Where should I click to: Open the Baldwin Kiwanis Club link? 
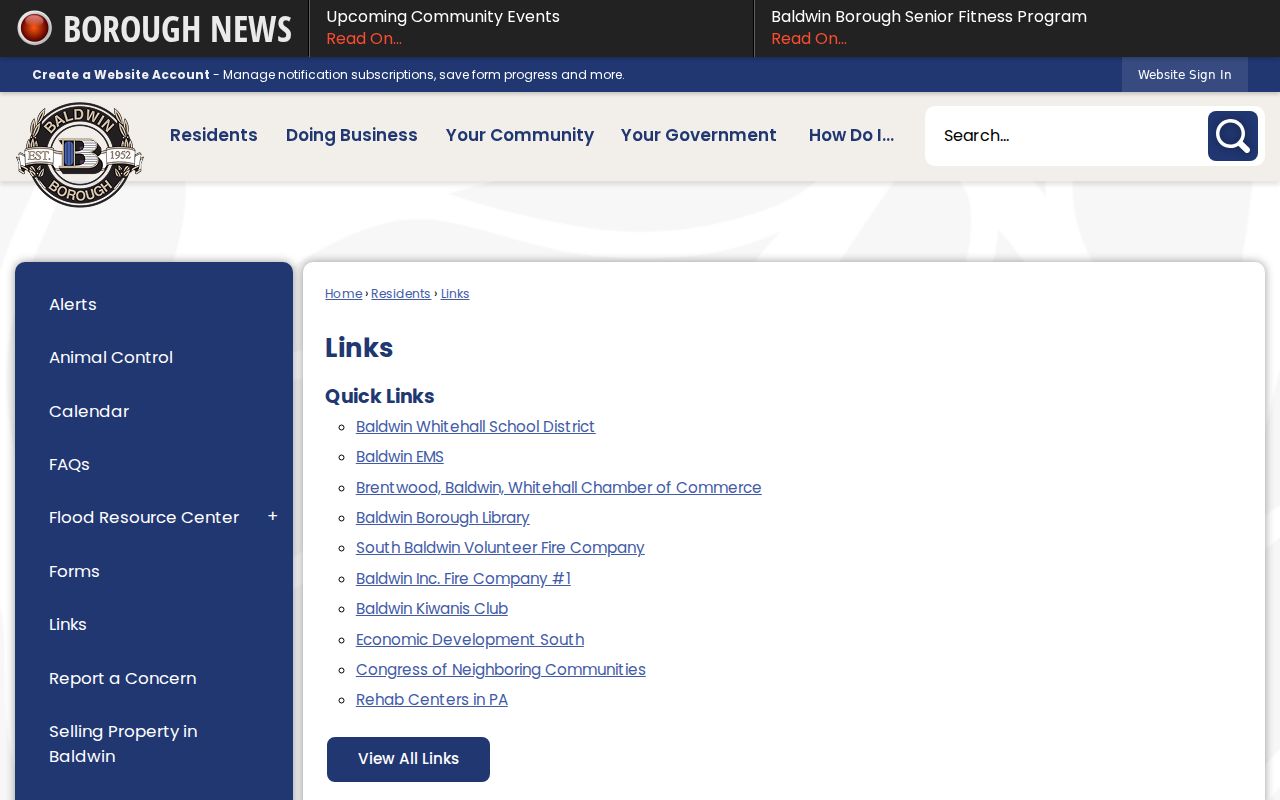(432, 609)
